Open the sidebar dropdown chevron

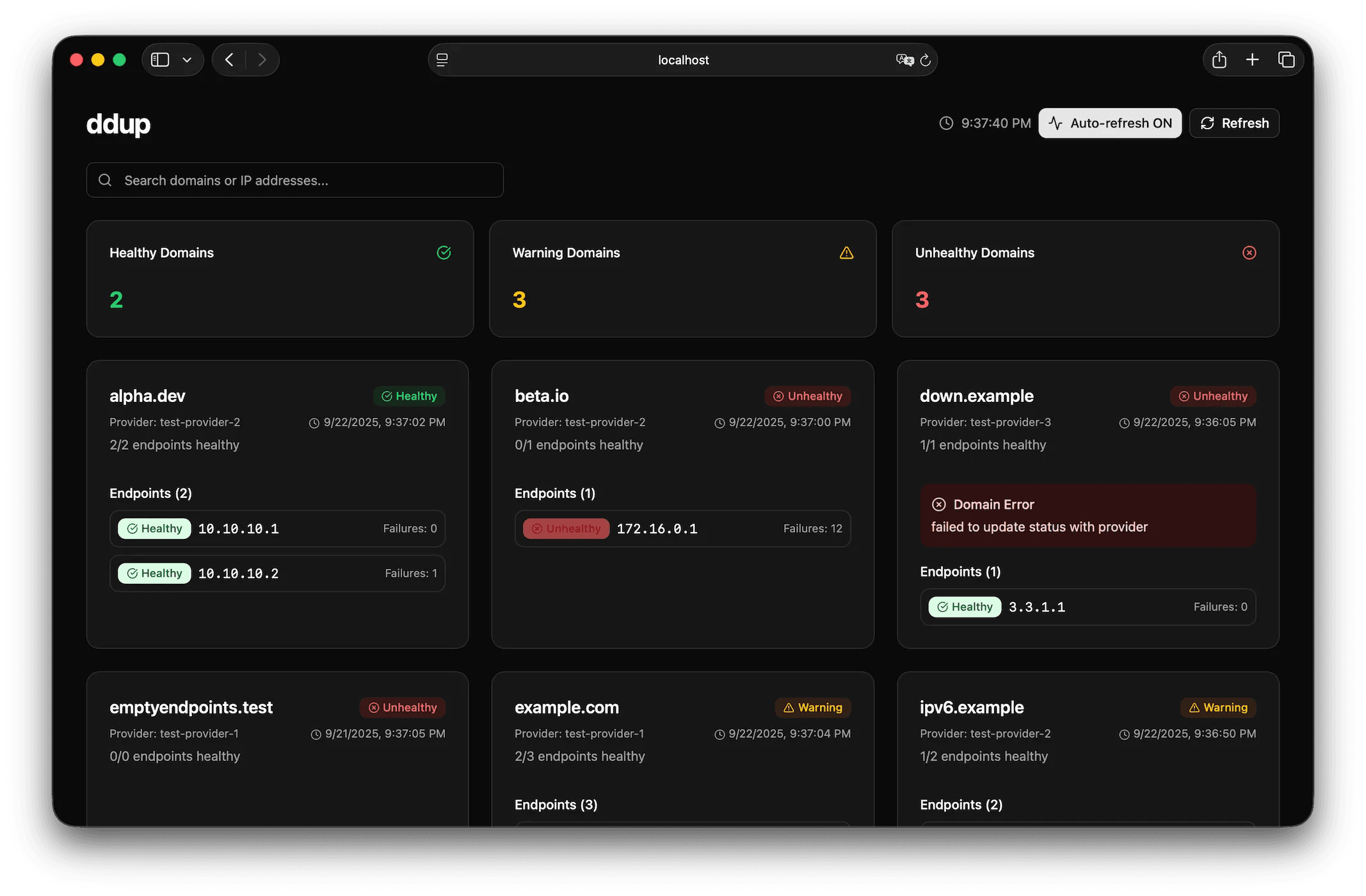pyautogui.click(x=187, y=60)
